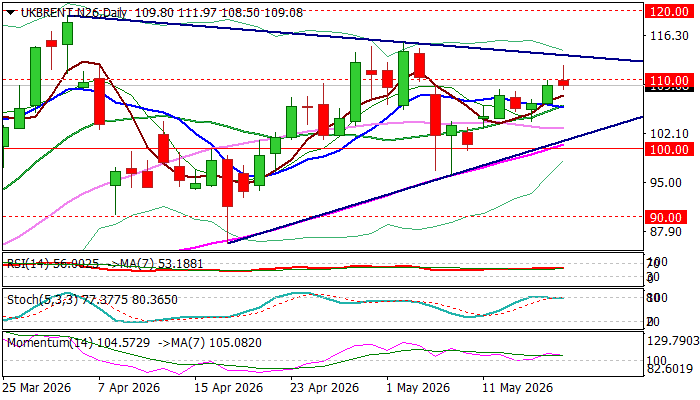Click the chart menu triangle beside UKBRENT
The height and width of the screenshot is (400, 700).
tap(12, 13)
